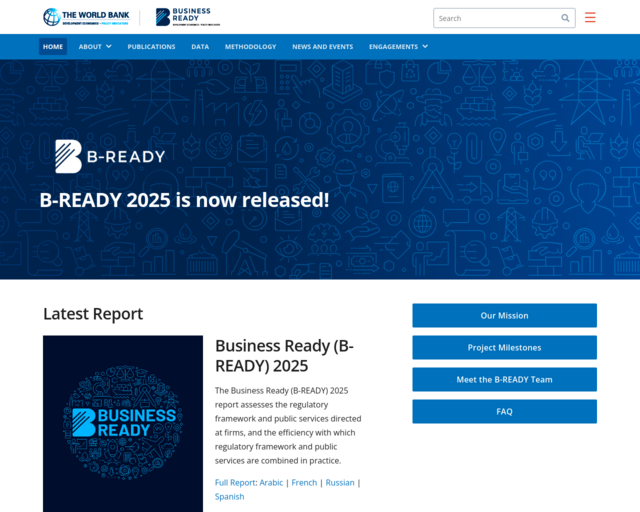Image resolution: width=640 pixels, height=512 pixels.
Task: Click the Business Ready (B-READY) 2025 title
Action: click(x=284, y=356)
